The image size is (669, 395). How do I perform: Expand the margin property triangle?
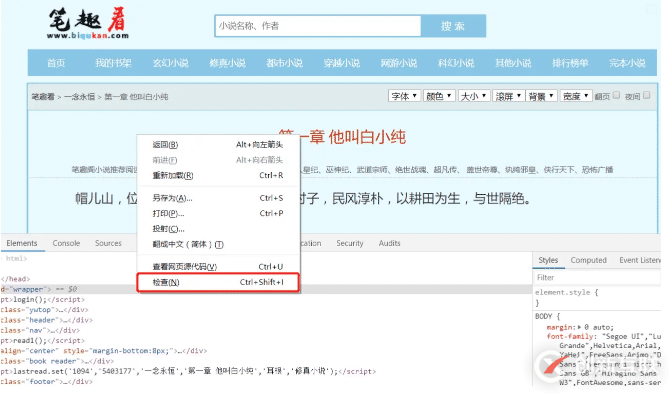coord(579,328)
